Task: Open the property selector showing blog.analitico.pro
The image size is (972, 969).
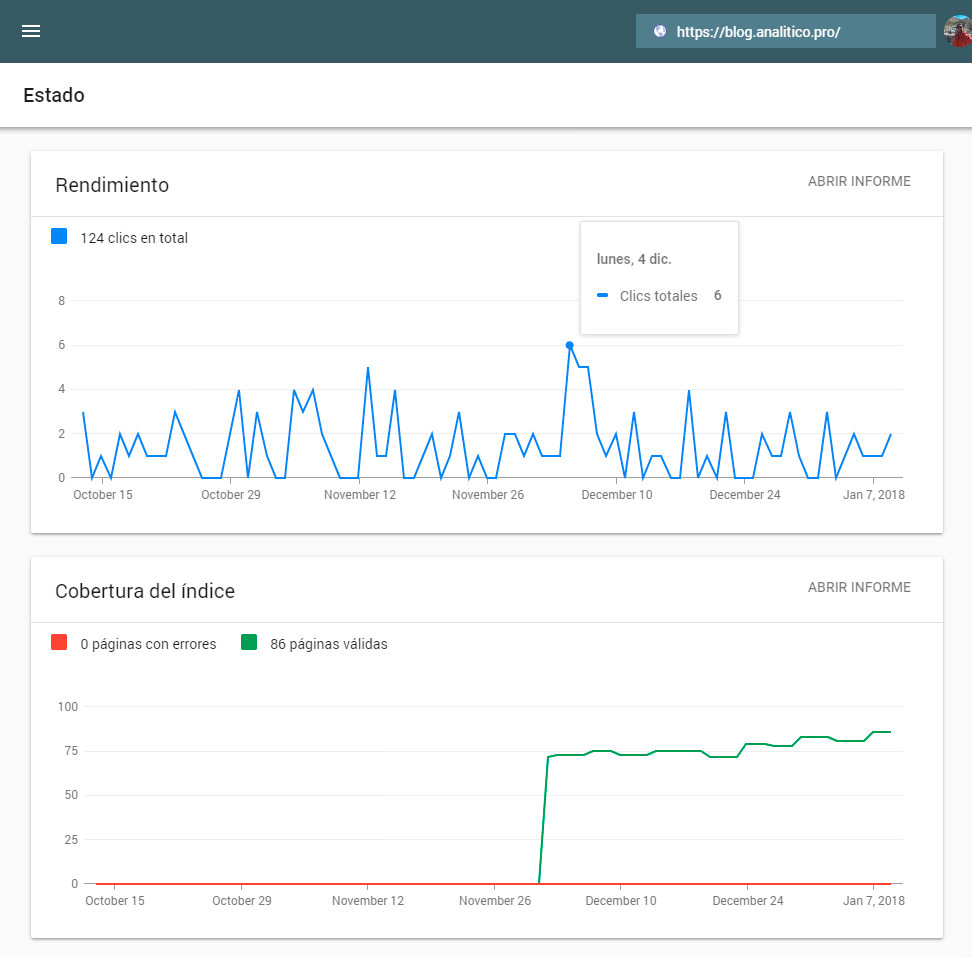Action: pyautogui.click(x=785, y=31)
